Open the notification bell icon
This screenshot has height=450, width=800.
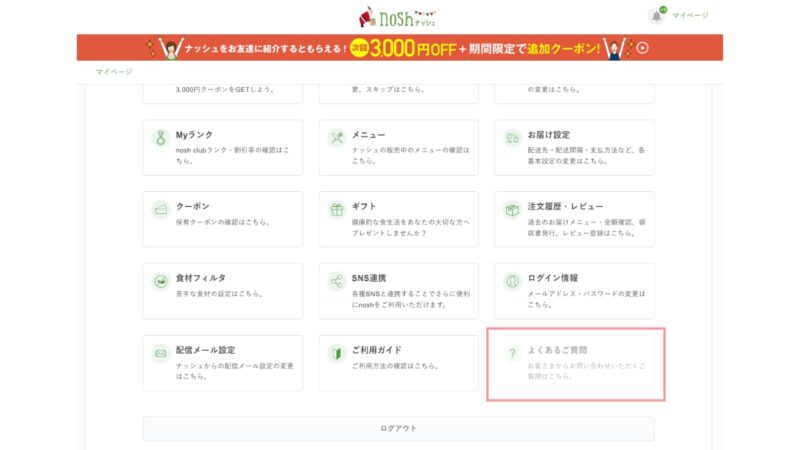coord(657,15)
